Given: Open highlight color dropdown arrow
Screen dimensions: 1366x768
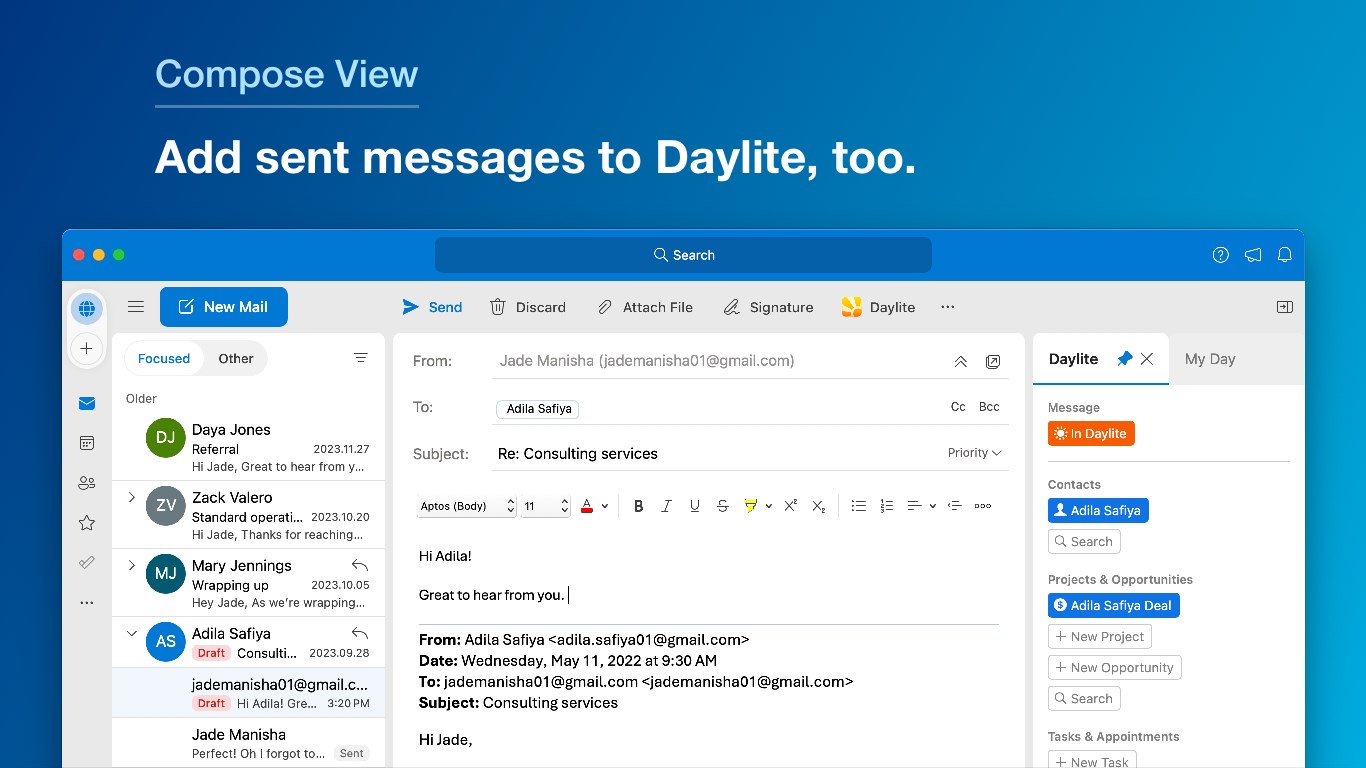Looking at the screenshot, I should pos(768,506).
